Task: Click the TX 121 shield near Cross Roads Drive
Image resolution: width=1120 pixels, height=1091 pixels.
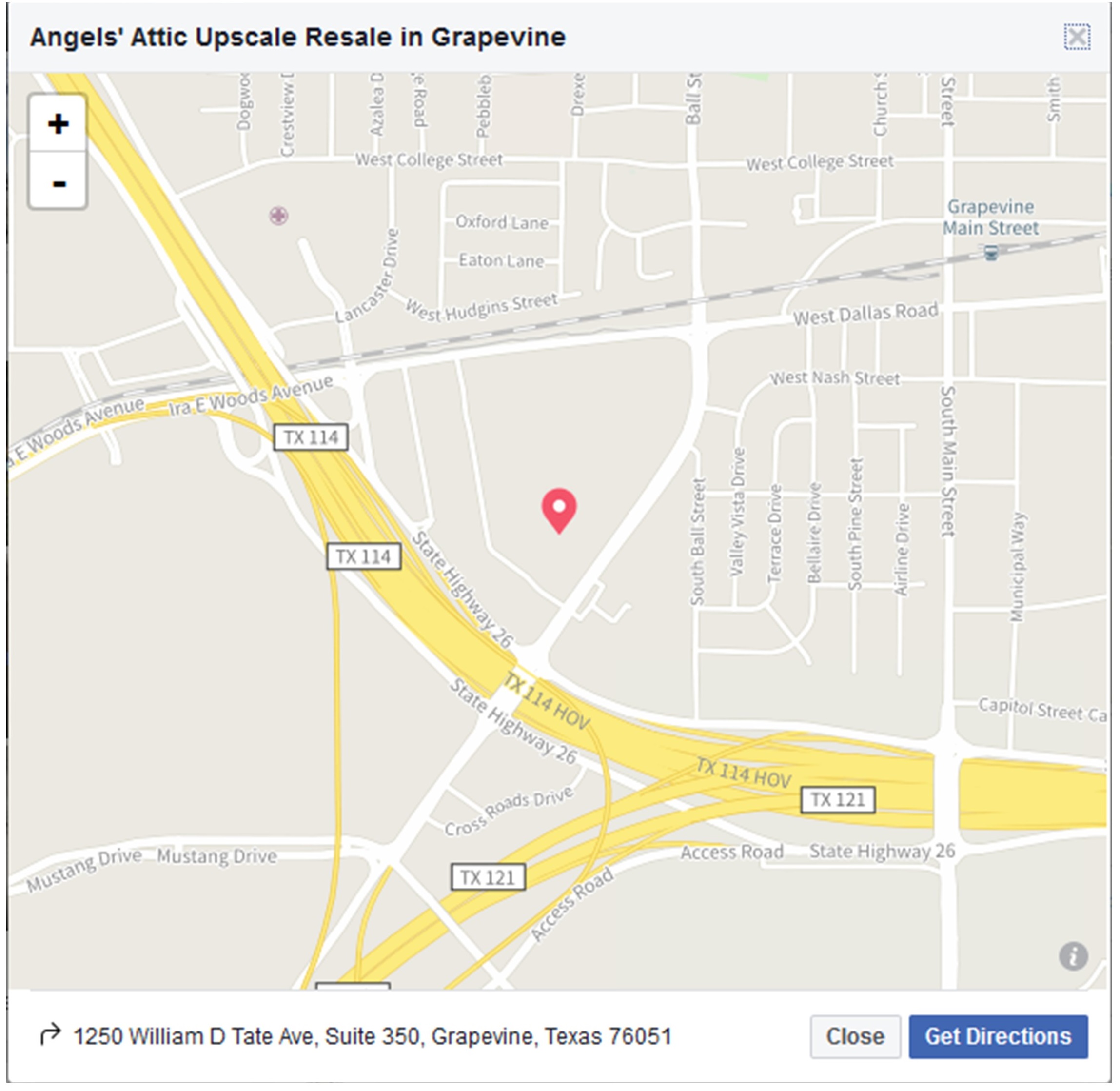Action: (488, 877)
